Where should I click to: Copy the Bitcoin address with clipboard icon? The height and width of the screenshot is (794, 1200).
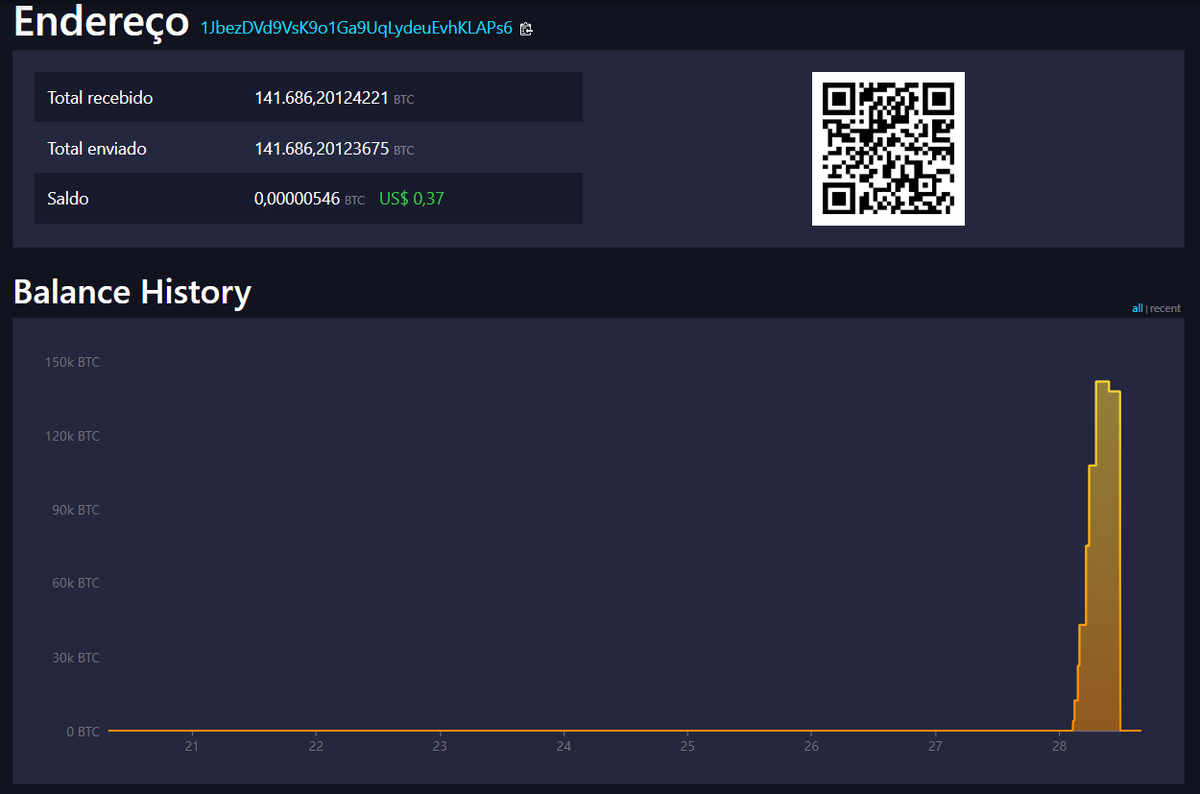(x=526, y=29)
